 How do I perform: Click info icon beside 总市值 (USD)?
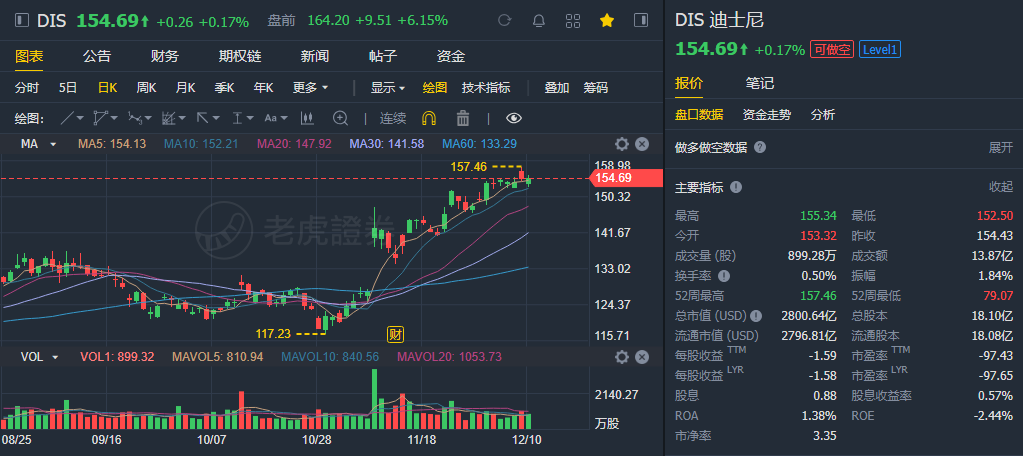click(756, 316)
